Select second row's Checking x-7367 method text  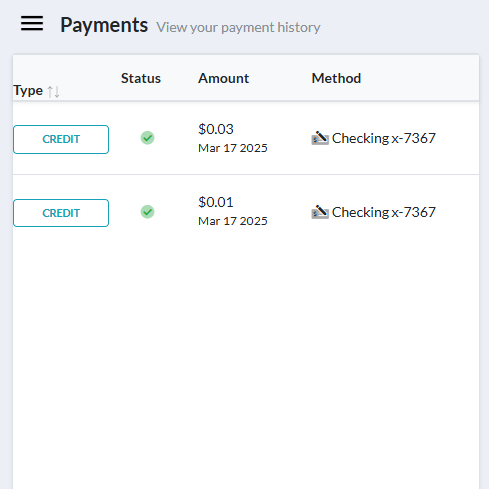tap(384, 212)
